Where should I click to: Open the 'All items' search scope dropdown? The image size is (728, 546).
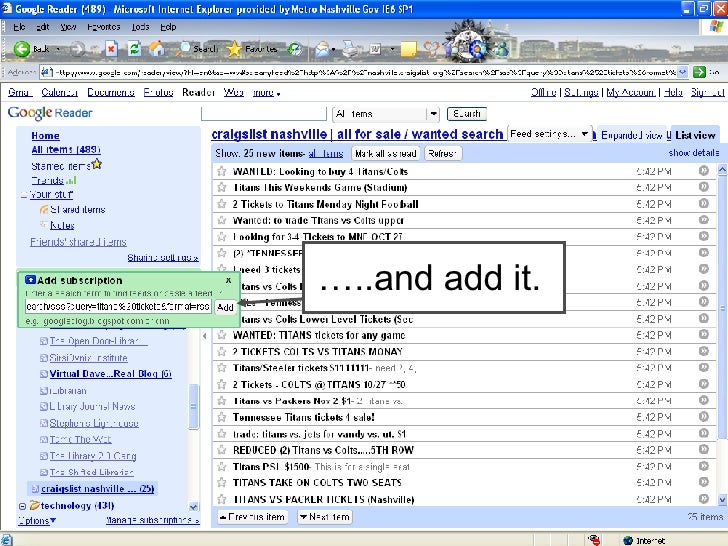pos(386,114)
